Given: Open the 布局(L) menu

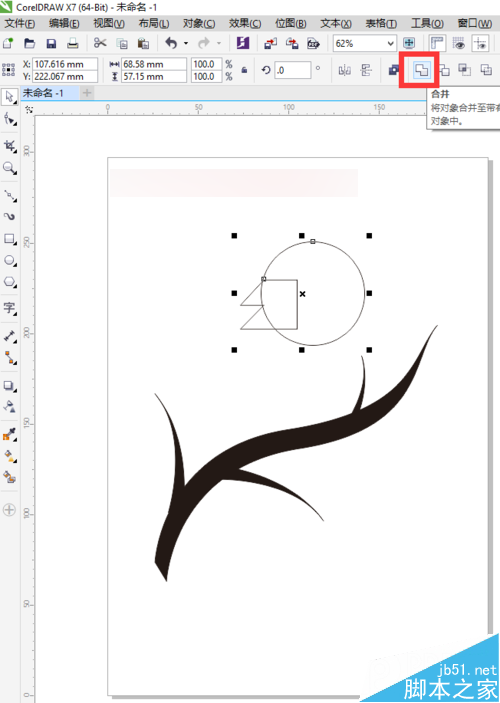Looking at the screenshot, I should (x=154, y=23).
